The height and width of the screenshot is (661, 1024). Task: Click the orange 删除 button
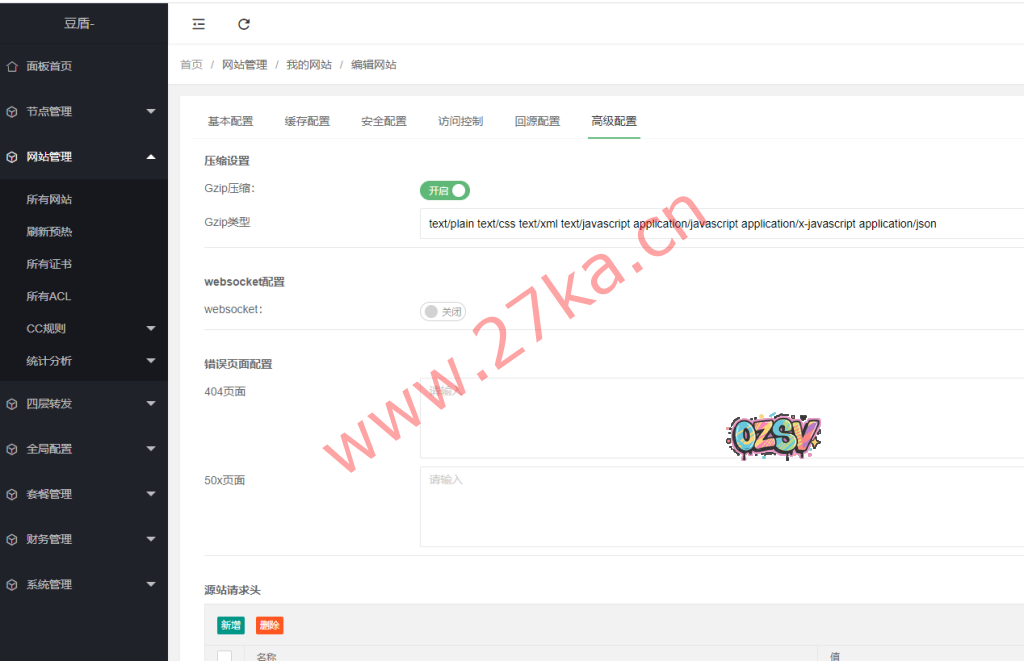(x=269, y=625)
